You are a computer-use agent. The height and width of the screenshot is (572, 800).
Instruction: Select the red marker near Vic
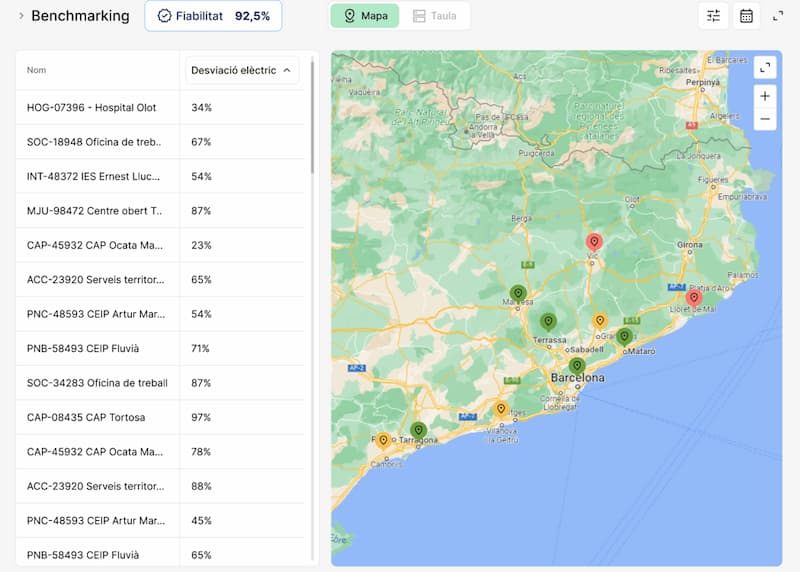tap(594, 242)
